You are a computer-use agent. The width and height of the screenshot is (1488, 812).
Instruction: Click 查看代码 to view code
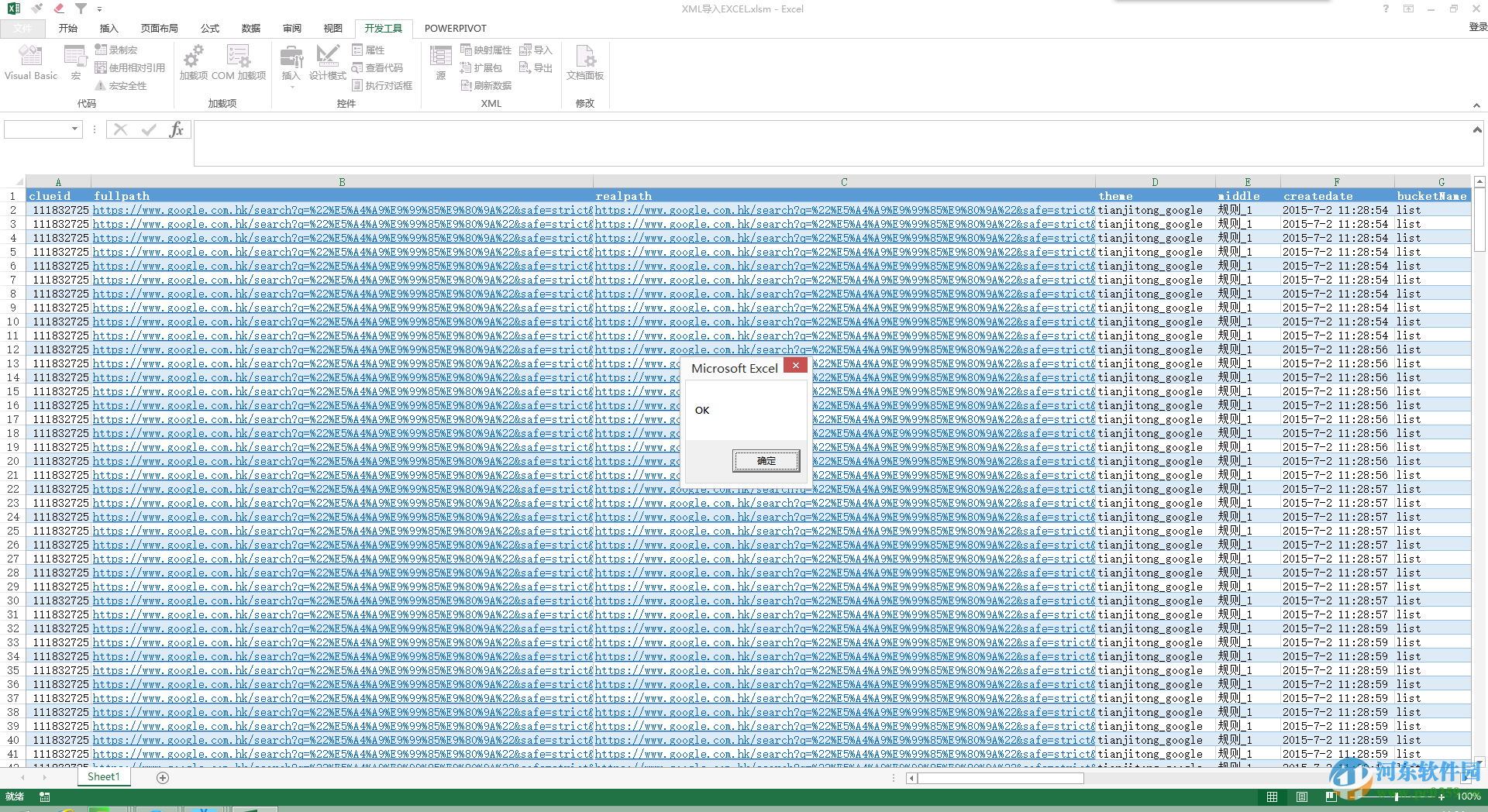click(377, 67)
